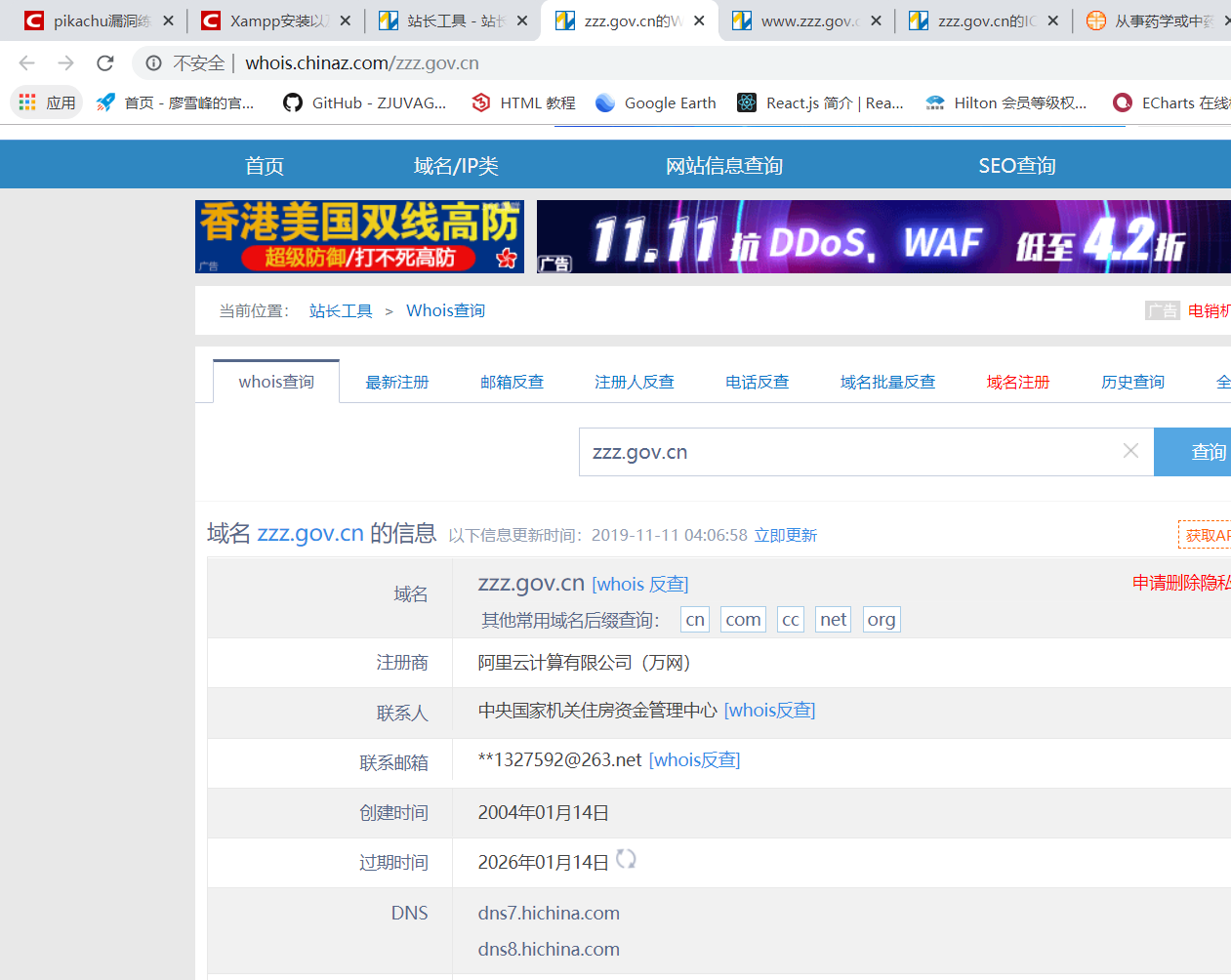Close the zzz.gov.cn的IC browser tab
Screen dimensions: 1231x980
pos(1052,20)
